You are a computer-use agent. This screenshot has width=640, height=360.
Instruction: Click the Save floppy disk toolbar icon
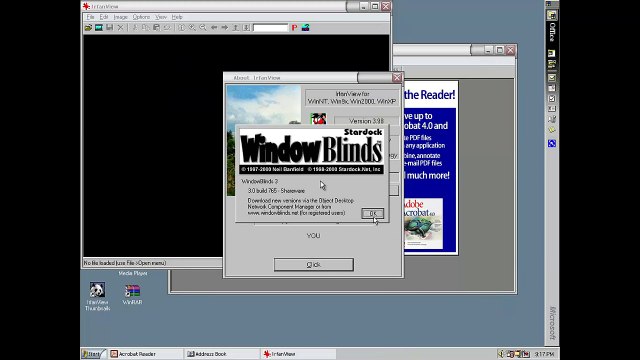(x=109, y=28)
